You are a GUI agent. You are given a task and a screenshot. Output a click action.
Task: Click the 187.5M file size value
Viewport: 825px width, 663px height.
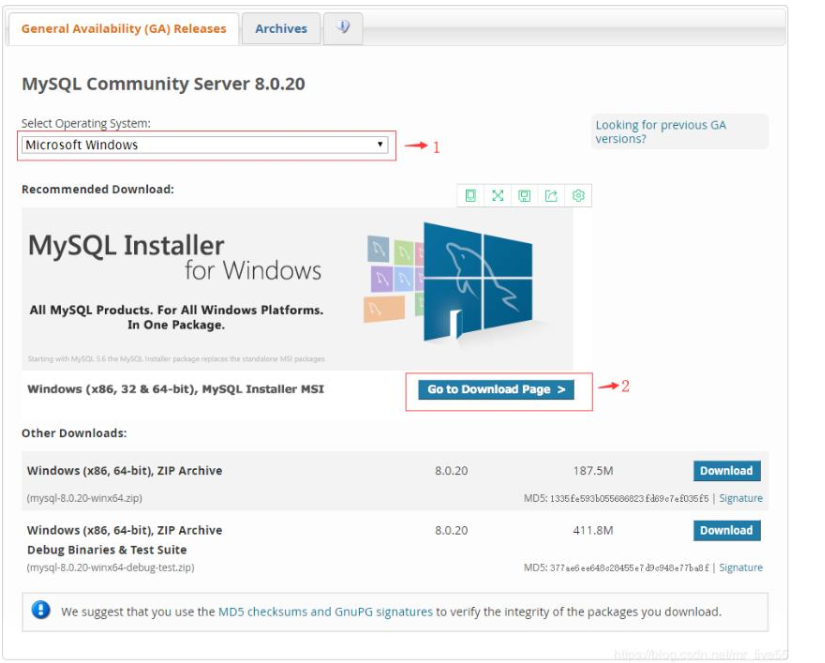pos(593,470)
